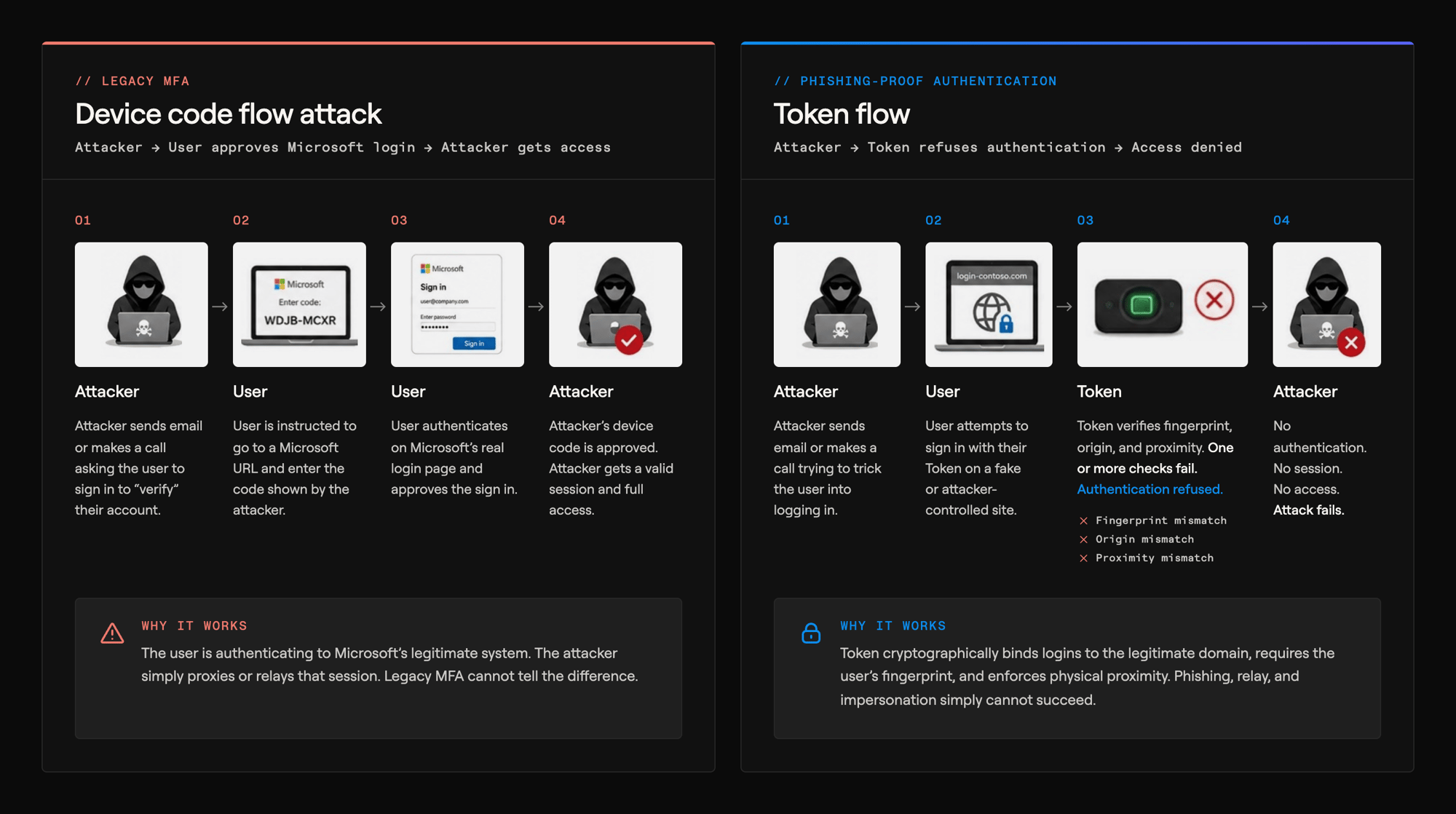Screen dimensions: 1456x814
Task: Click the red circled X next to token device
Action: pos(1214,300)
